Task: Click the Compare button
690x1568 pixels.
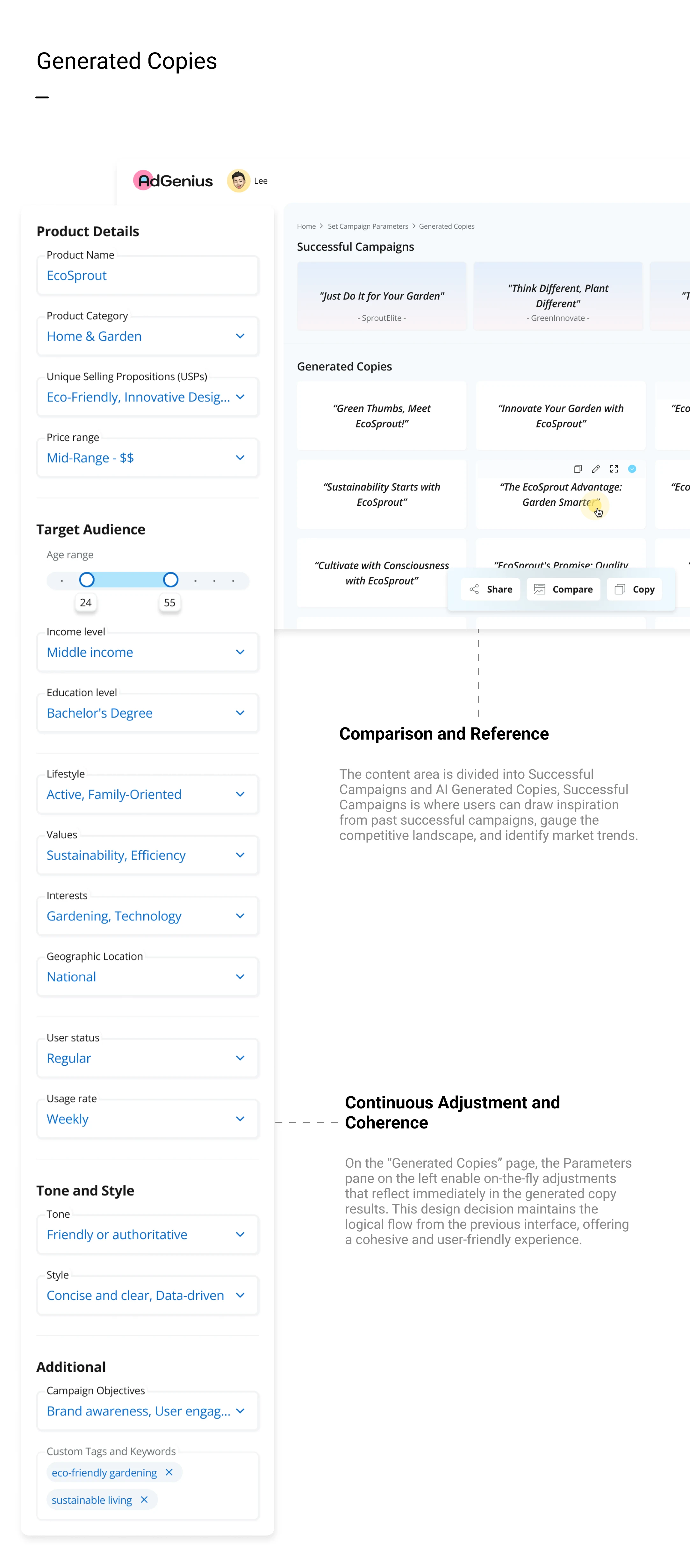Action: coord(563,589)
